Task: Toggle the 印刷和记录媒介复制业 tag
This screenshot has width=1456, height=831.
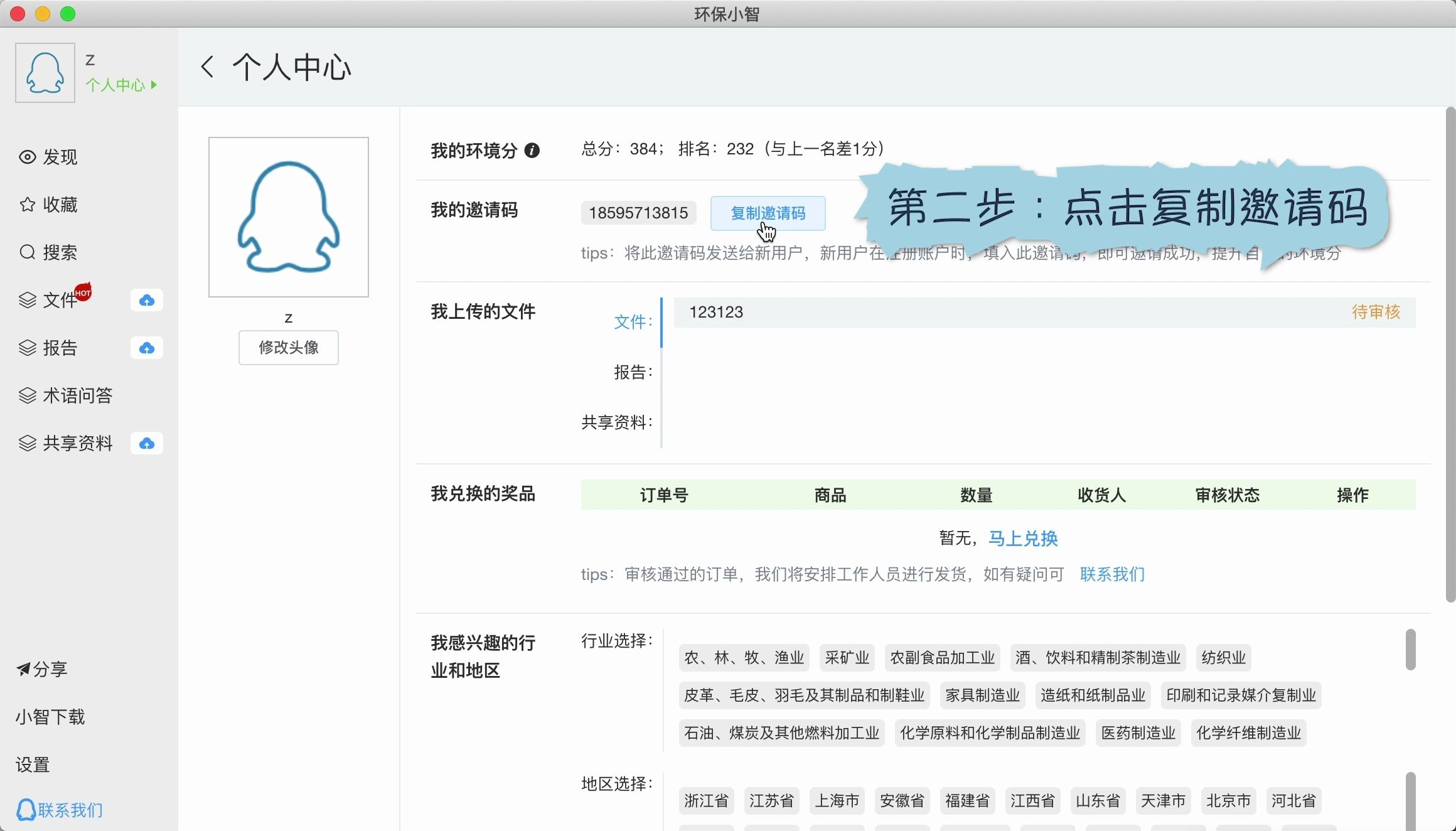Action: pyautogui.click(x=1241, y=695)
